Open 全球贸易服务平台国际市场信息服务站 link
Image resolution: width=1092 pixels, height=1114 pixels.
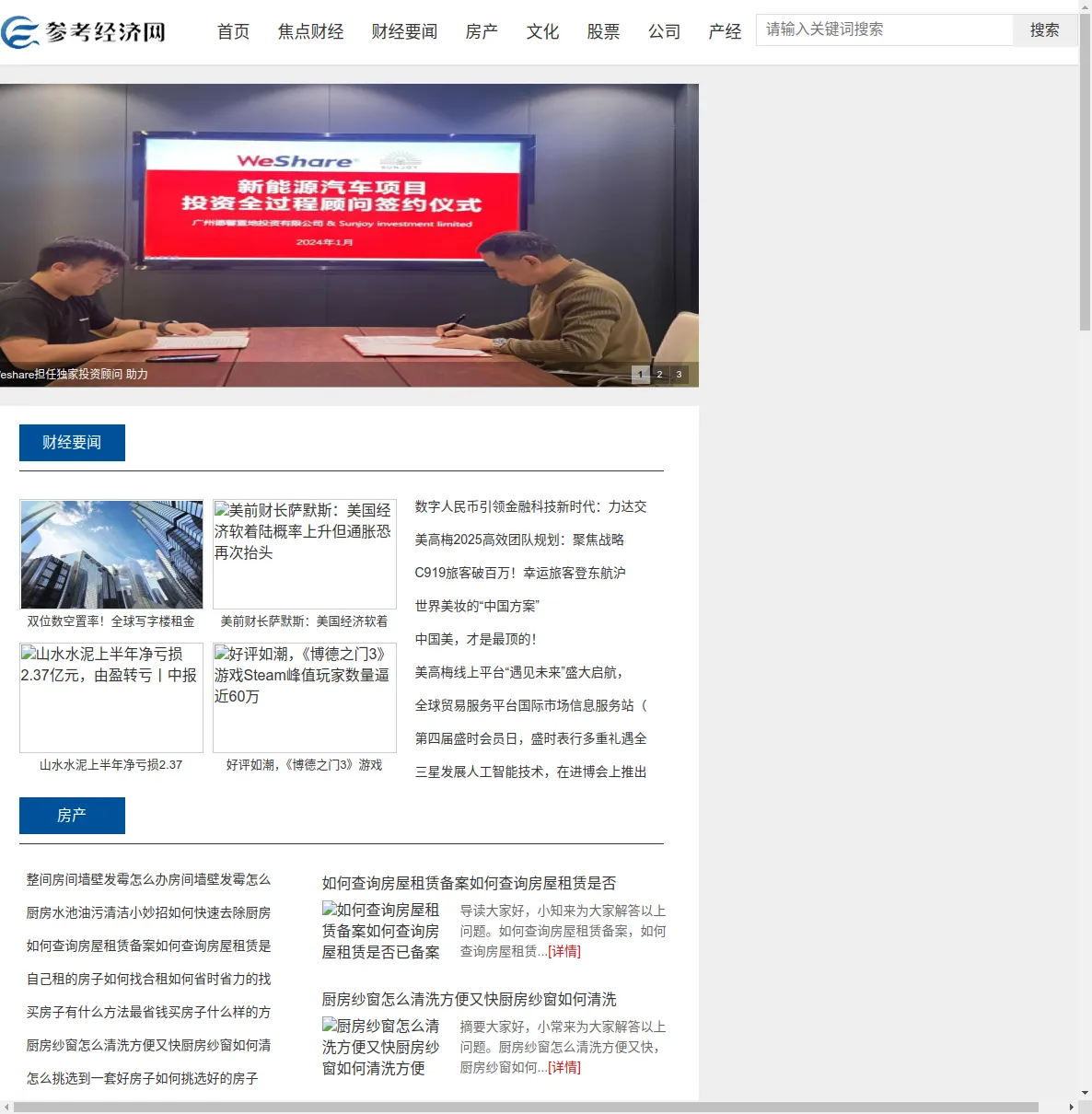tap(531, 705)
